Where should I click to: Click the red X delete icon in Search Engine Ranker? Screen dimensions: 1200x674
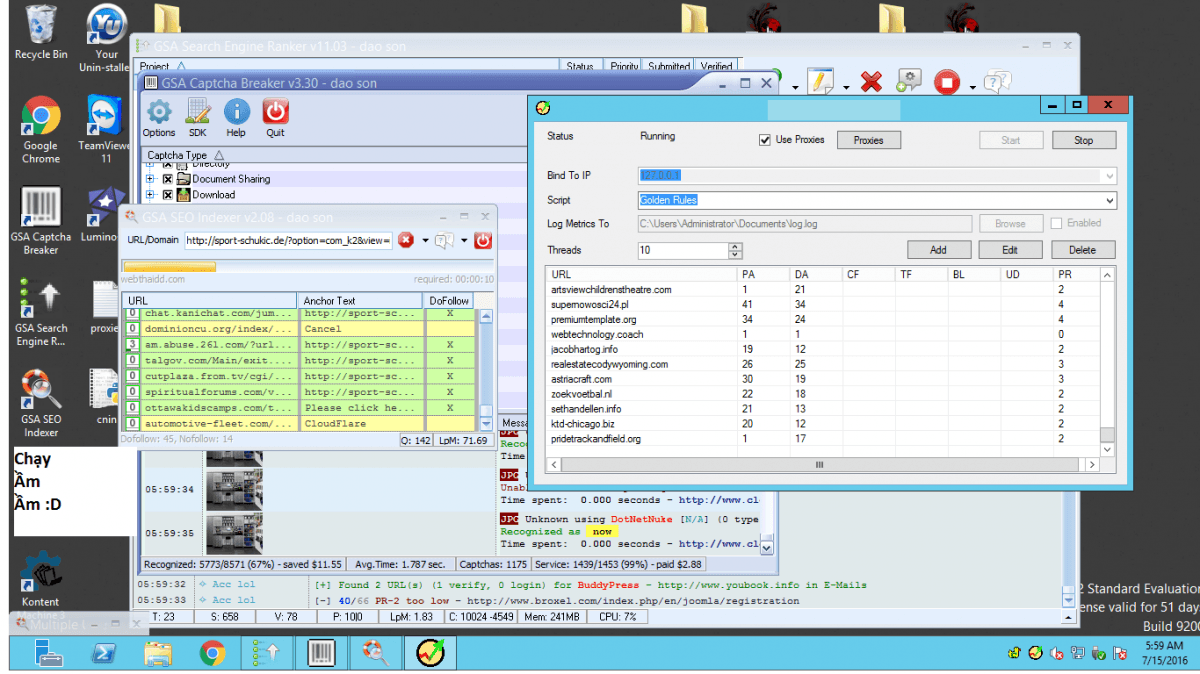coord(871,82)
